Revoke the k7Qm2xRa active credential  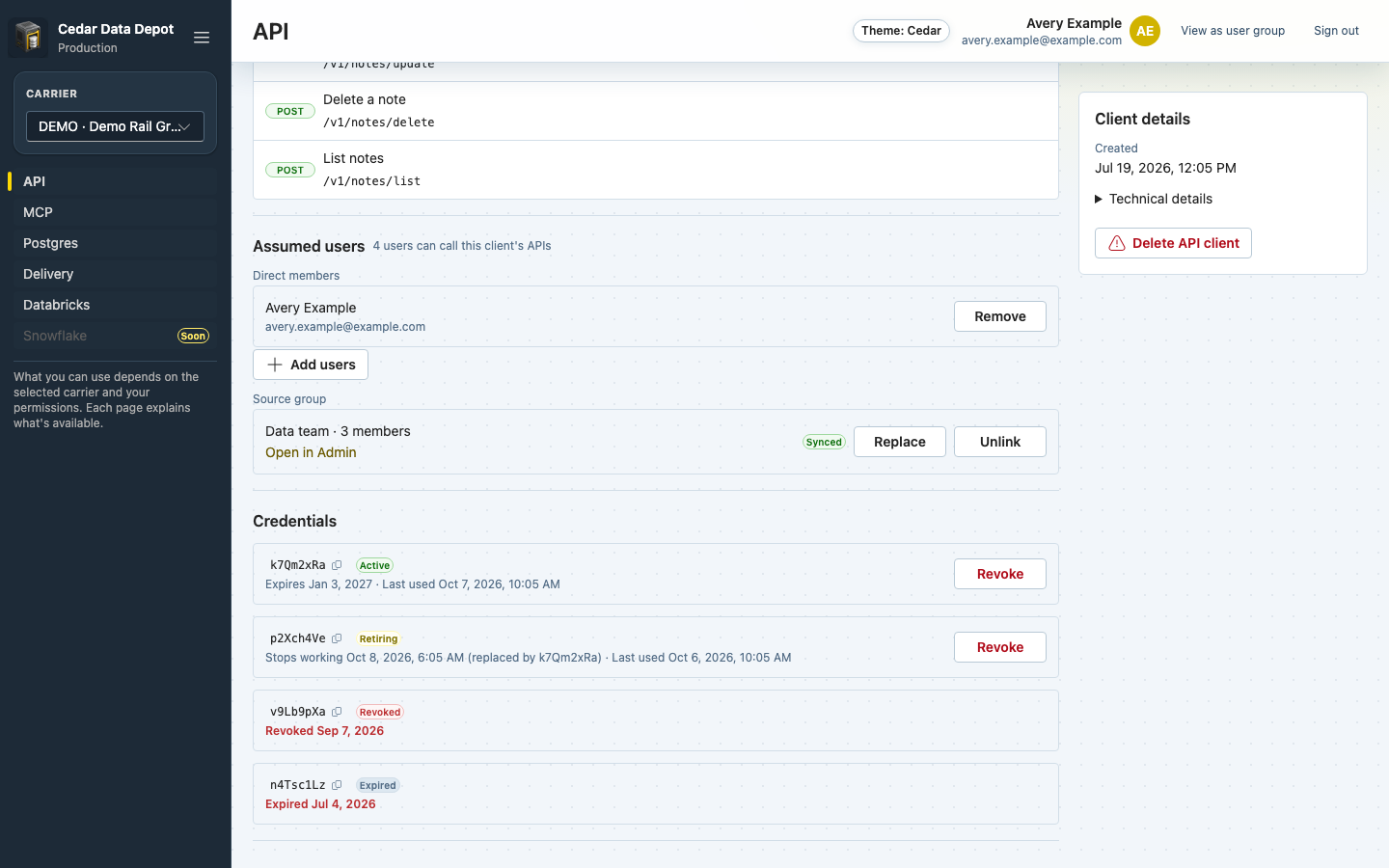click(1000, 574)
